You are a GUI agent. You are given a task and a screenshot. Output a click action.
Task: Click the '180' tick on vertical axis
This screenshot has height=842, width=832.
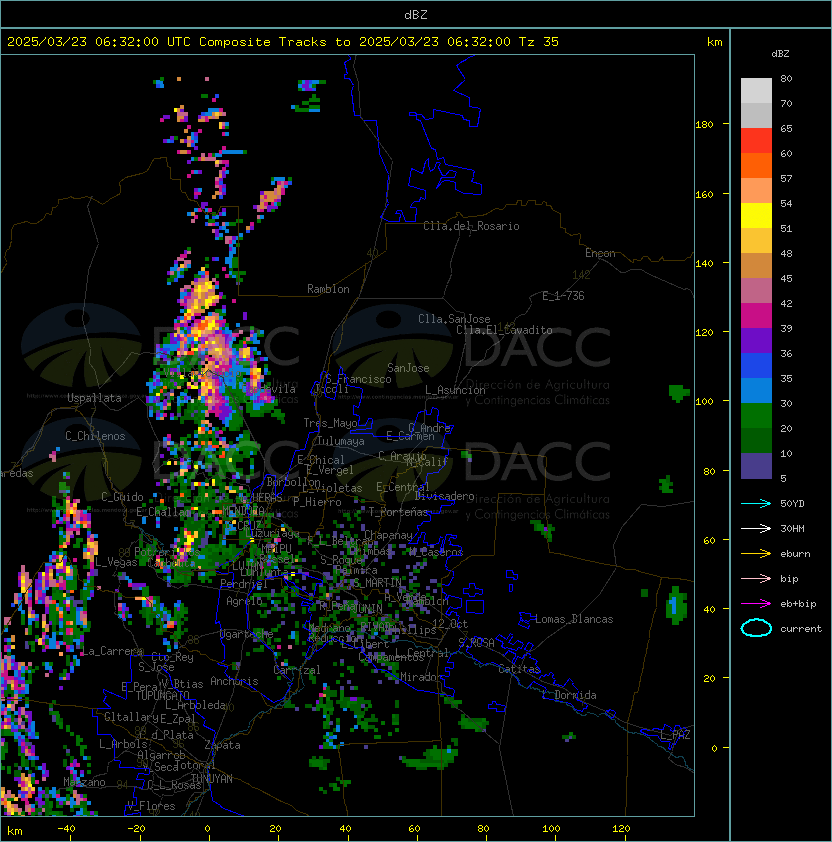pyautogui.click(x=704, y=125)
